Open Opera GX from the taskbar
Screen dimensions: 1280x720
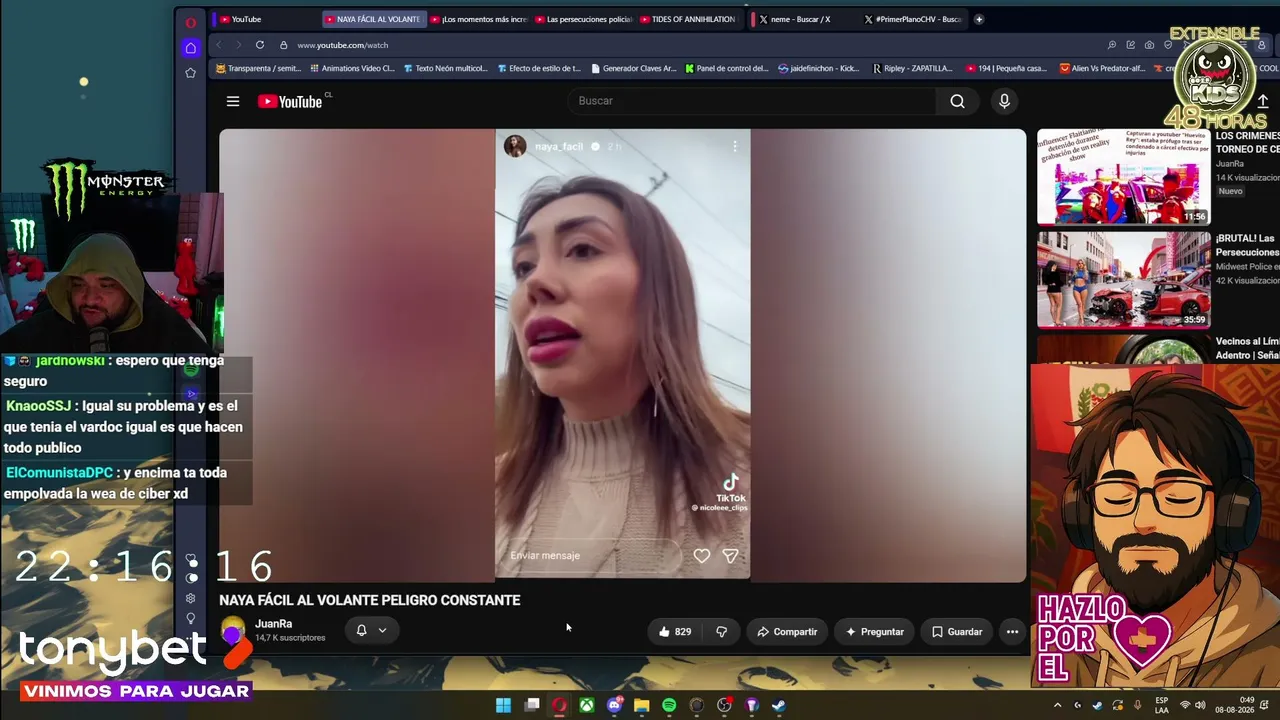[559, 706]
